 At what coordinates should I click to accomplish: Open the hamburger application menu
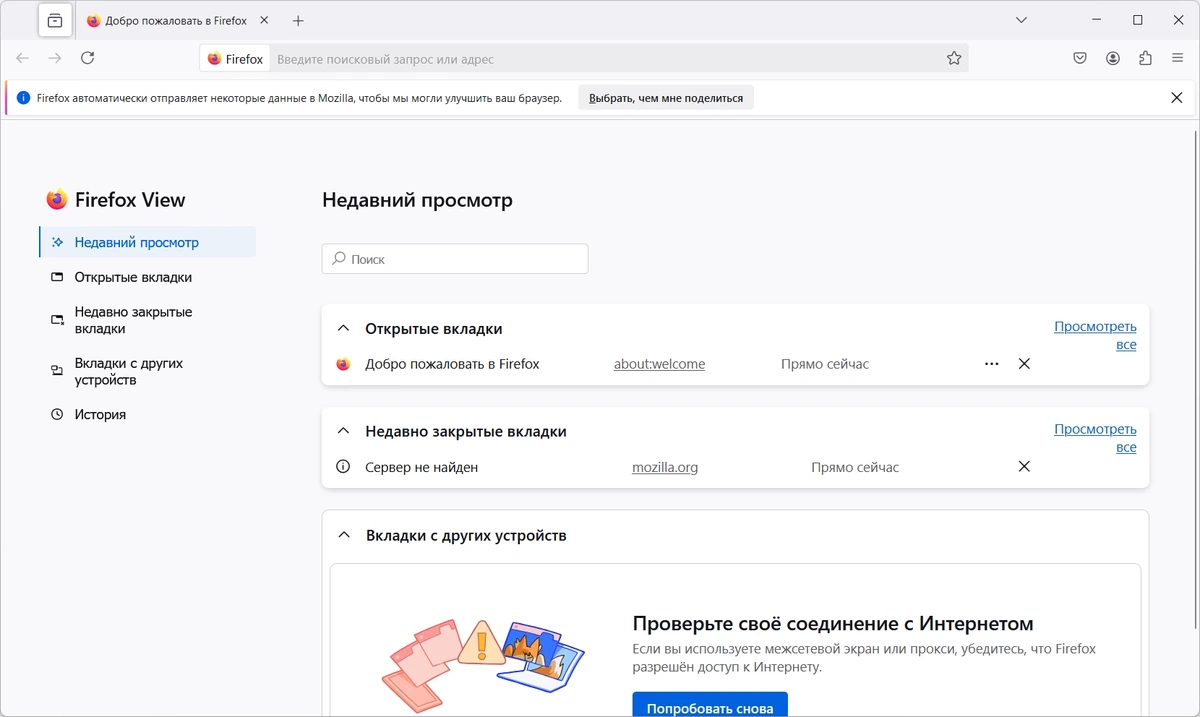pyautogui.click(x=1178, y=59)
